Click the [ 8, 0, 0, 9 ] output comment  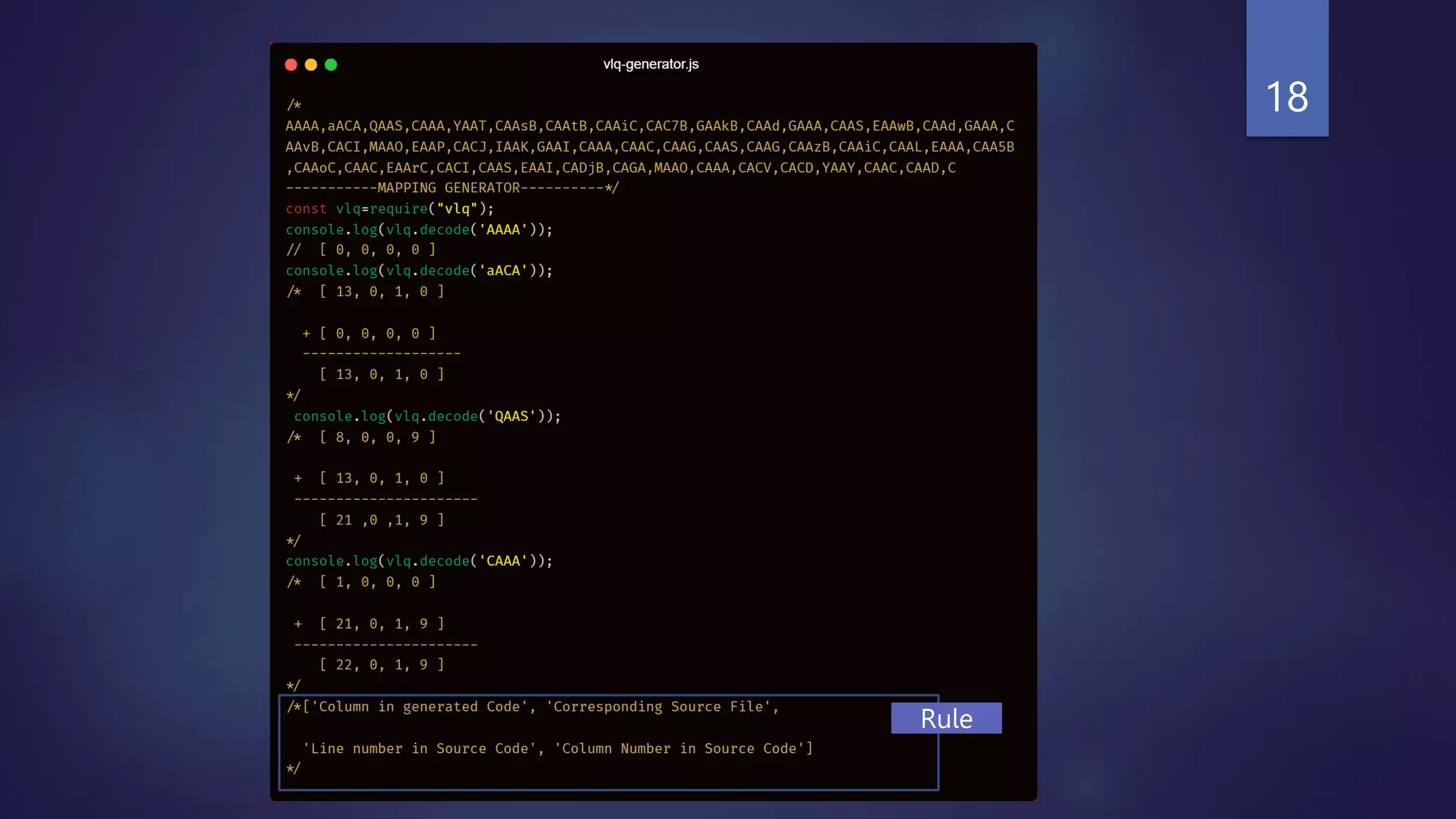point(377,437)
